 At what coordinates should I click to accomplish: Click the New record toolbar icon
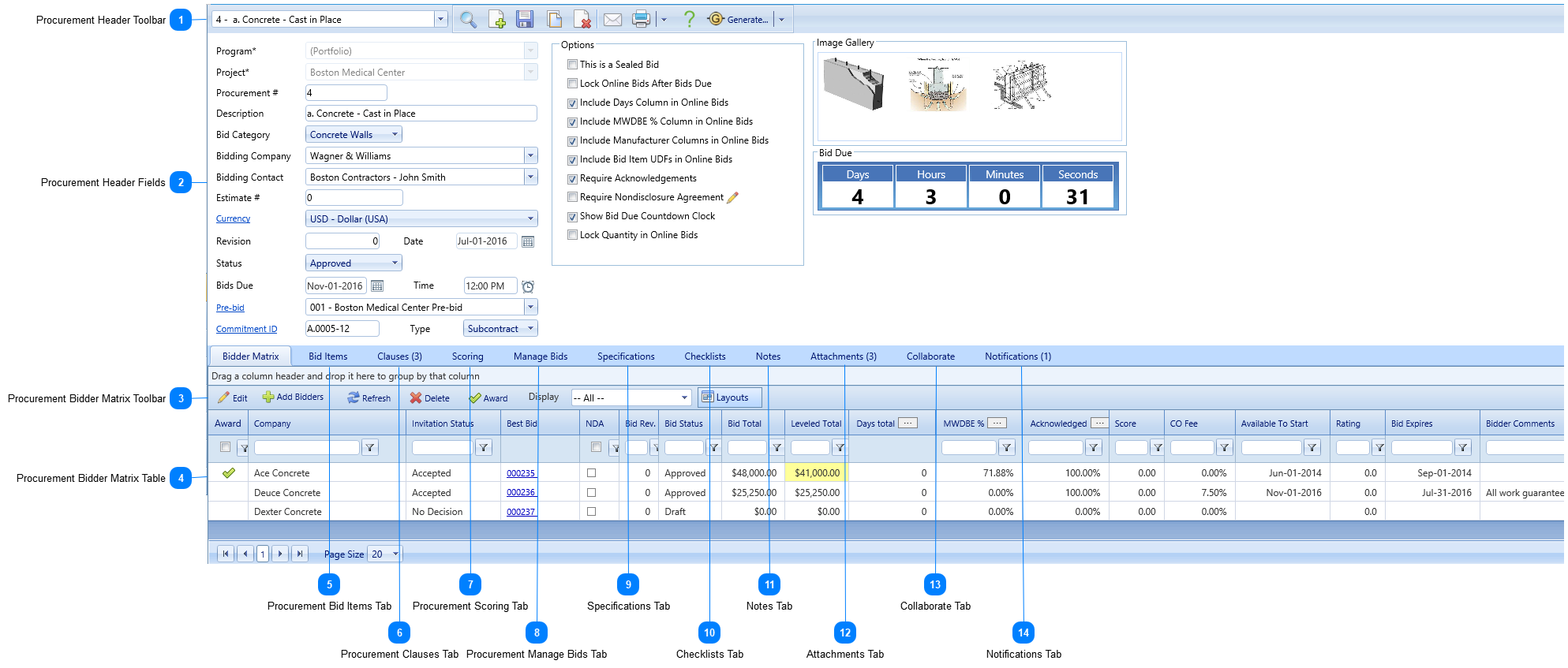click(x=496, y=20)
